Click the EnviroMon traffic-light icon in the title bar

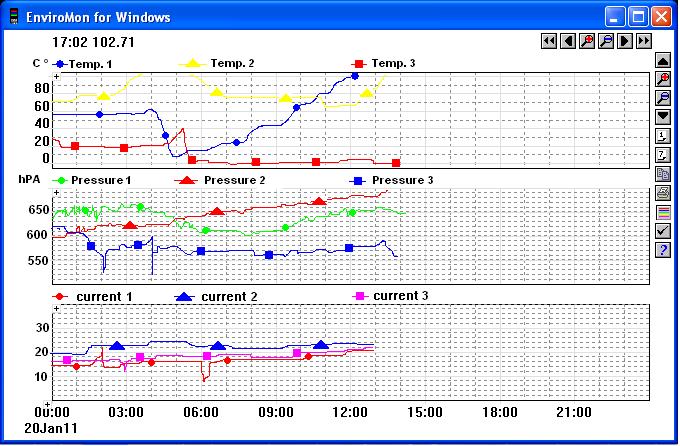click(x=14, y=16)
